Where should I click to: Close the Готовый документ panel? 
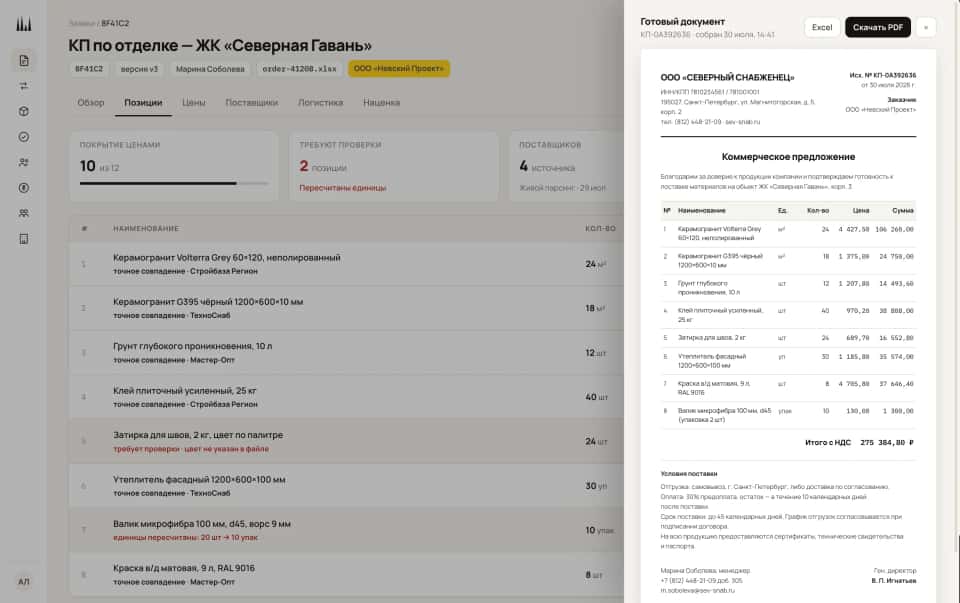926,28
